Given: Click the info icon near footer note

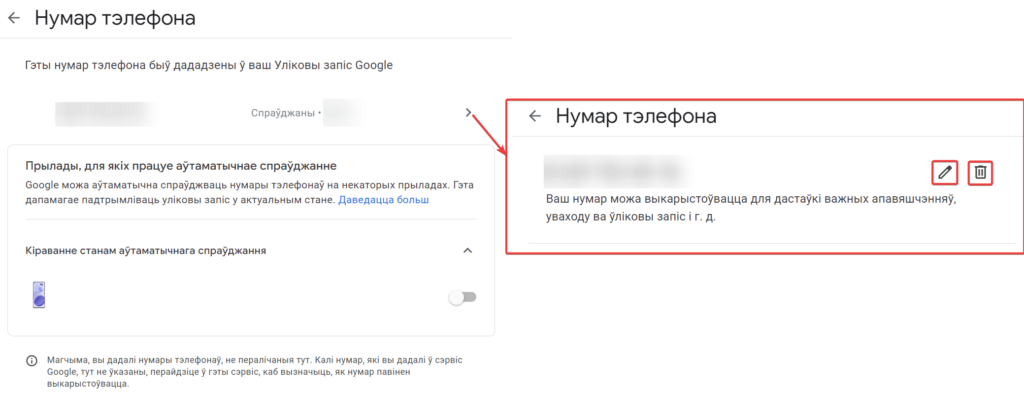Looking at the screenshot, I should (31, 361).
